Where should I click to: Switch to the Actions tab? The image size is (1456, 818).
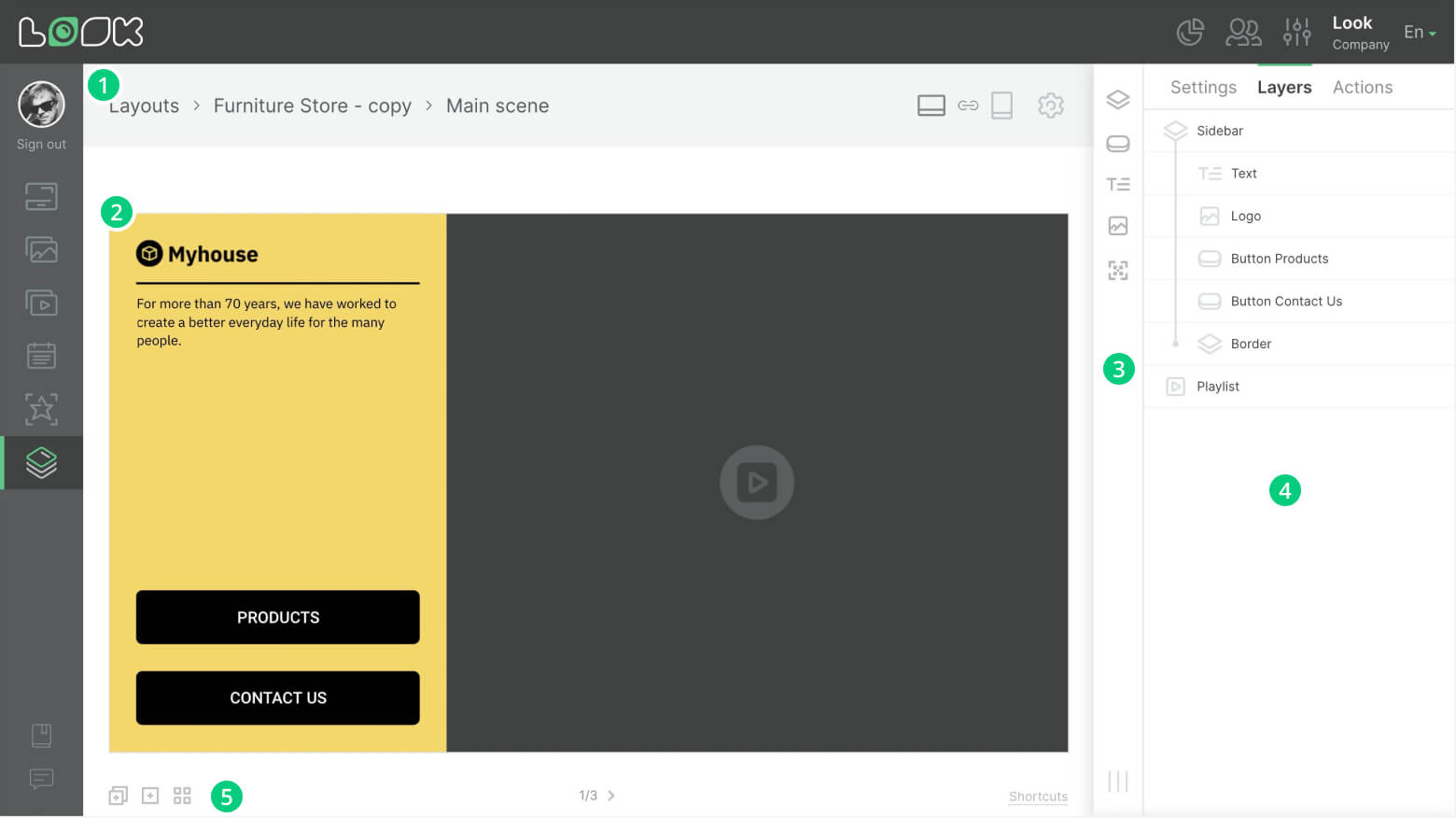click(x=1362, y=87)
